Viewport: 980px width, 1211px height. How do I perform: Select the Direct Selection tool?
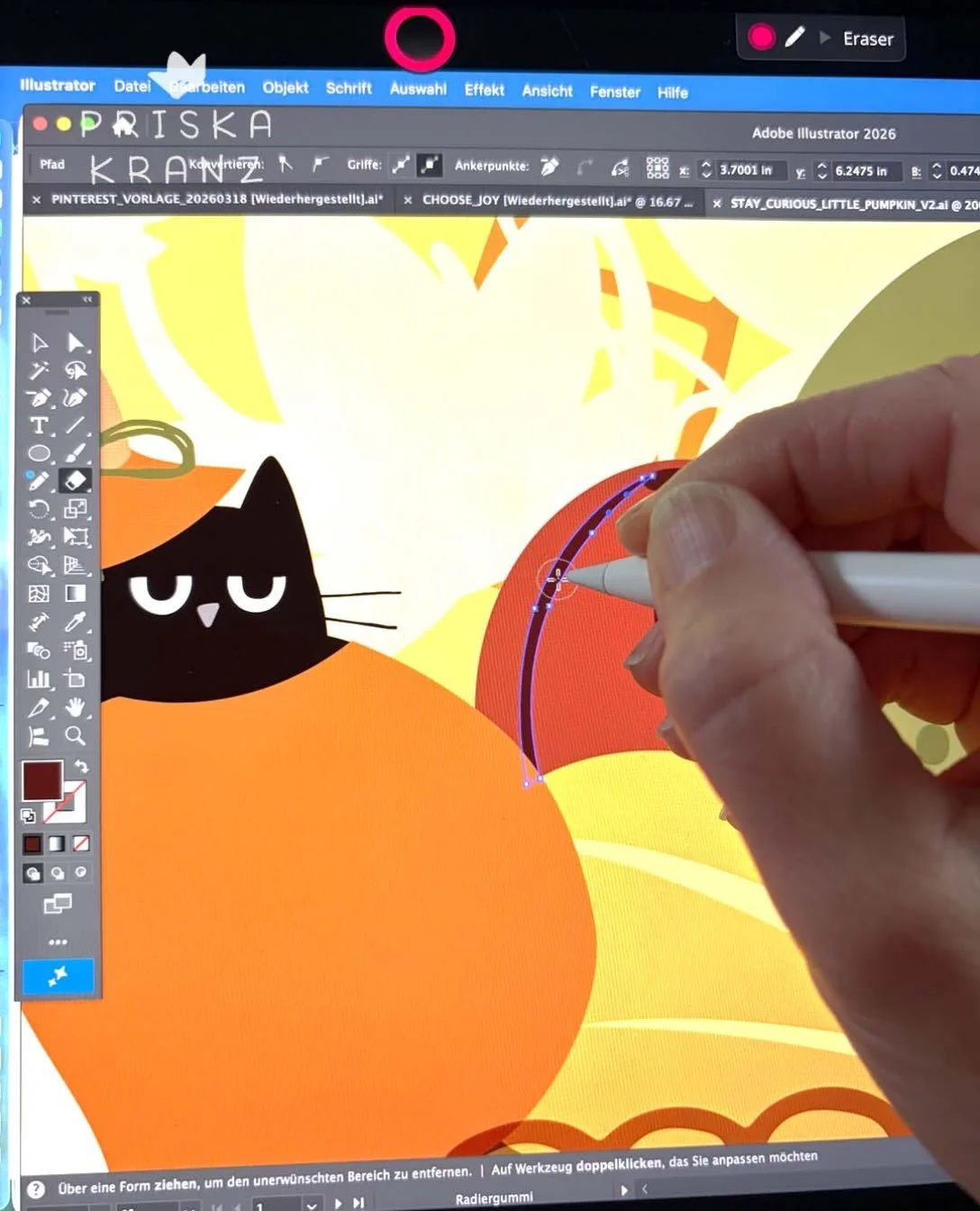(x=76, y=342)
